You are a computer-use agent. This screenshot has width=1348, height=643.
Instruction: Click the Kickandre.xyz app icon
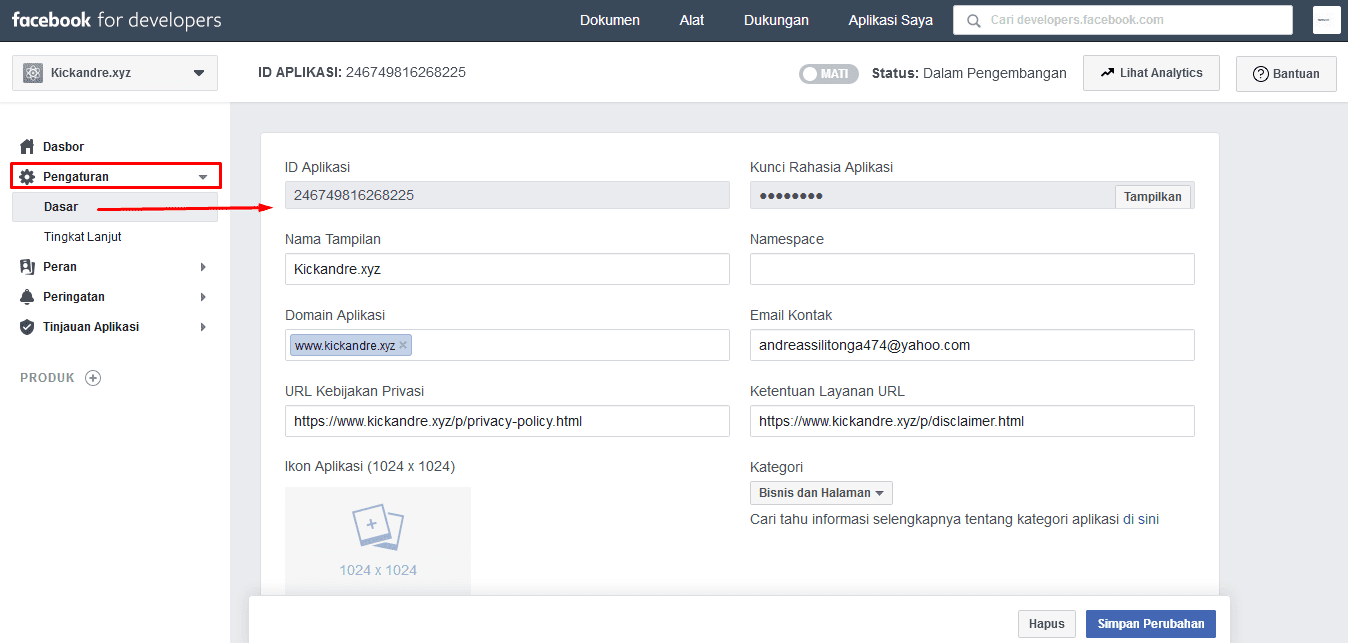point(33,73)
